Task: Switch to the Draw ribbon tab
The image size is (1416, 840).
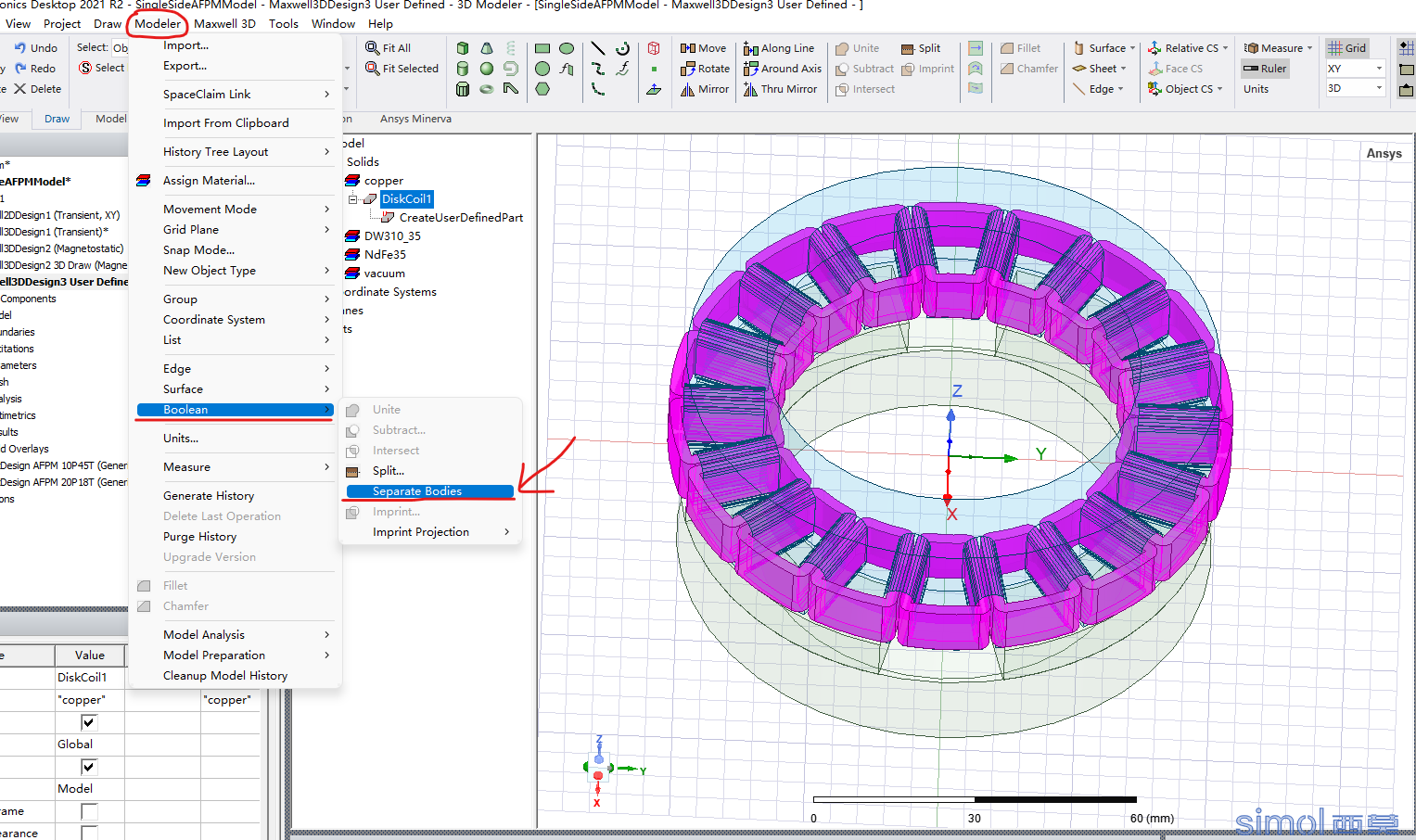Action: 57,119
